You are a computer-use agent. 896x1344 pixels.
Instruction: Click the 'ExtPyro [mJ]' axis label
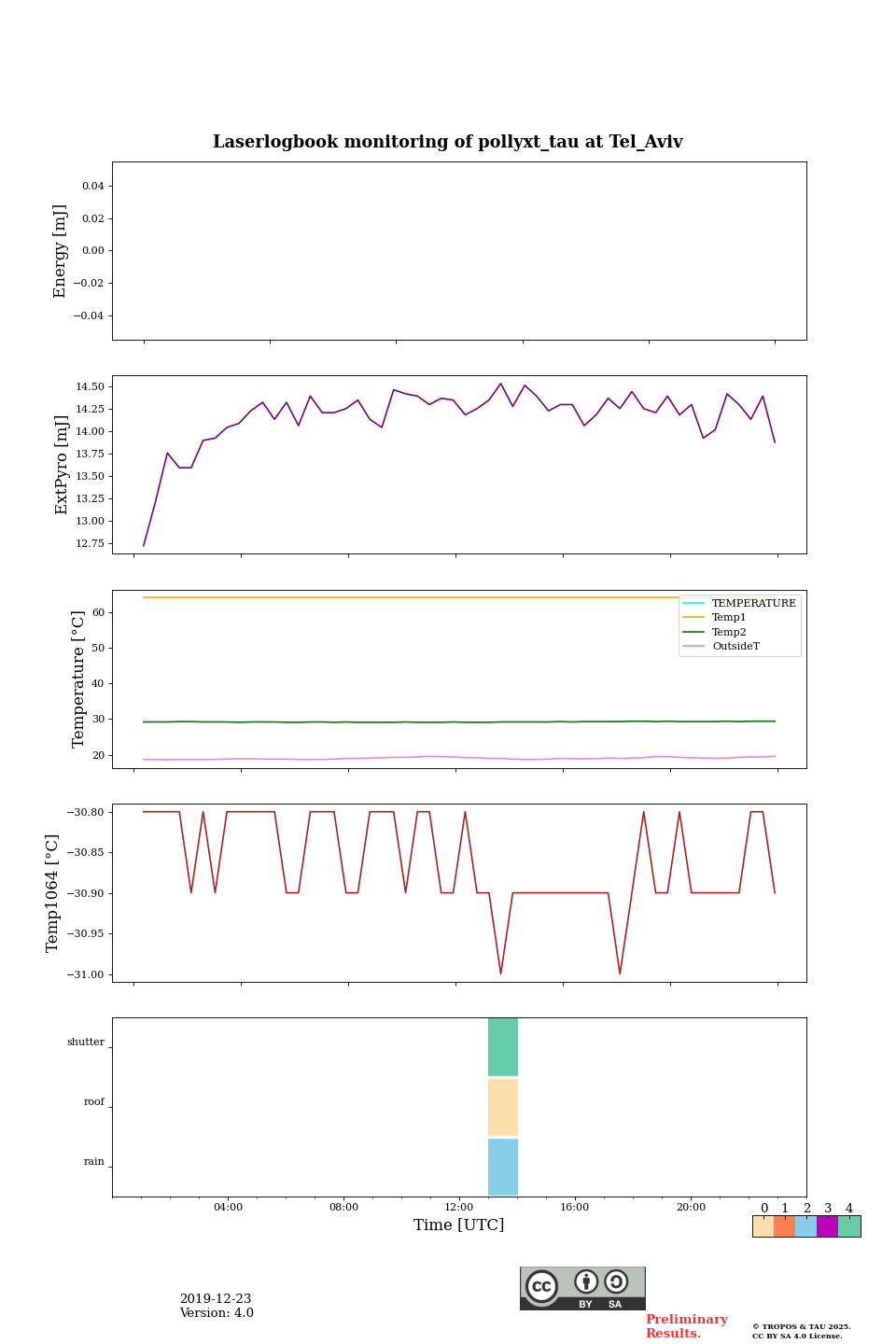62,465
